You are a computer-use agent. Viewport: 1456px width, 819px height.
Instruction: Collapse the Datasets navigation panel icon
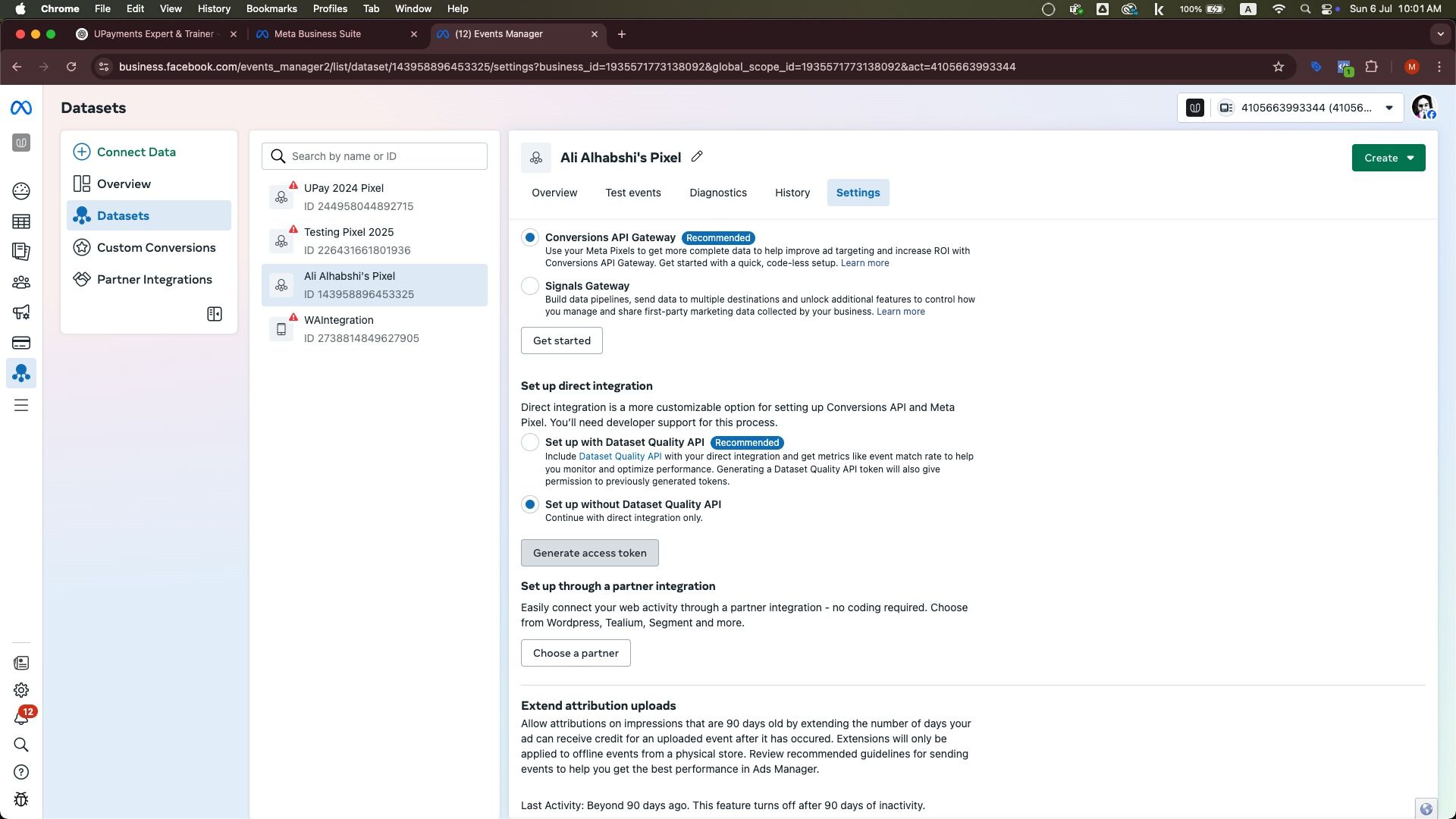[215, 314]
